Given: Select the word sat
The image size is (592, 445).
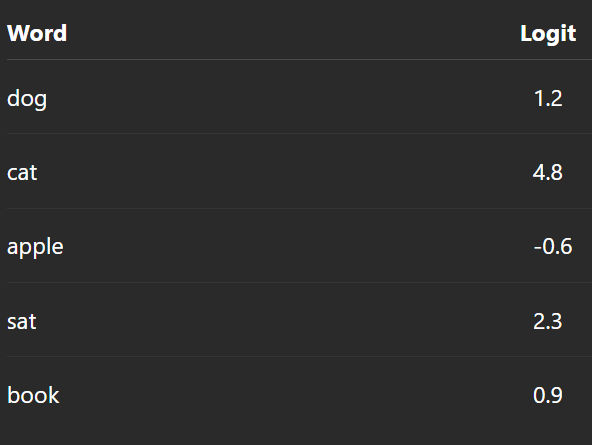Looking at the screenshot, I should click(22, 322).
